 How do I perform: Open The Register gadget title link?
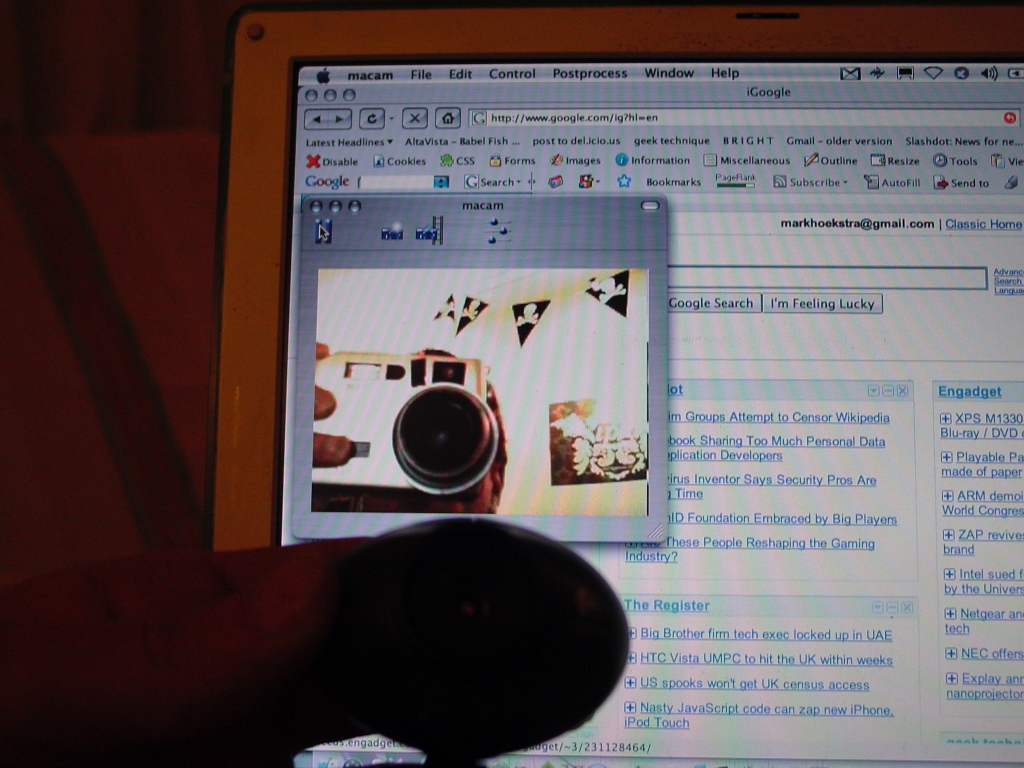click(666, 605)
